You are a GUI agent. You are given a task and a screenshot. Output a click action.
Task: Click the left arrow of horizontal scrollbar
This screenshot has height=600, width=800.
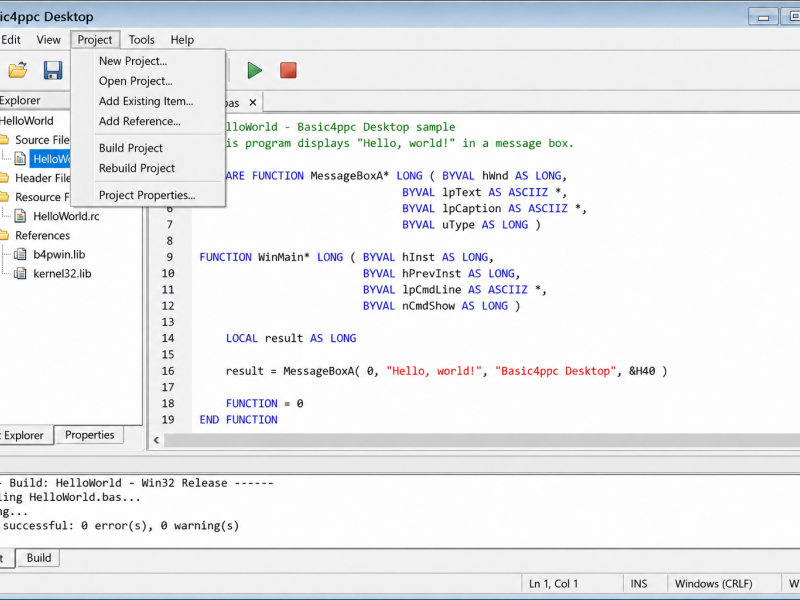point(157,440)
